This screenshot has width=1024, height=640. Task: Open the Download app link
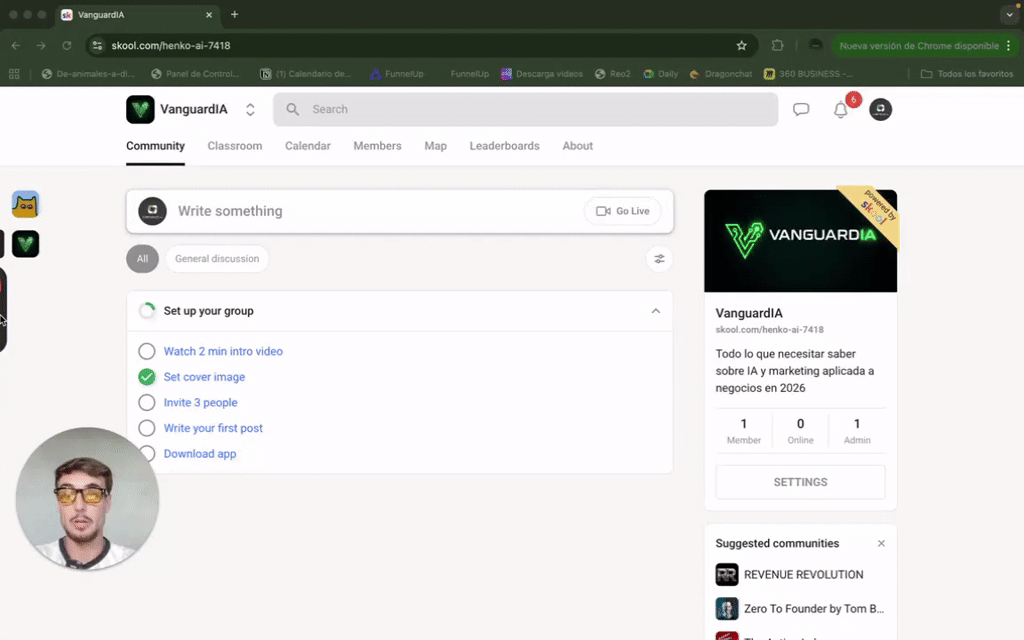click(x=200, y=453)
